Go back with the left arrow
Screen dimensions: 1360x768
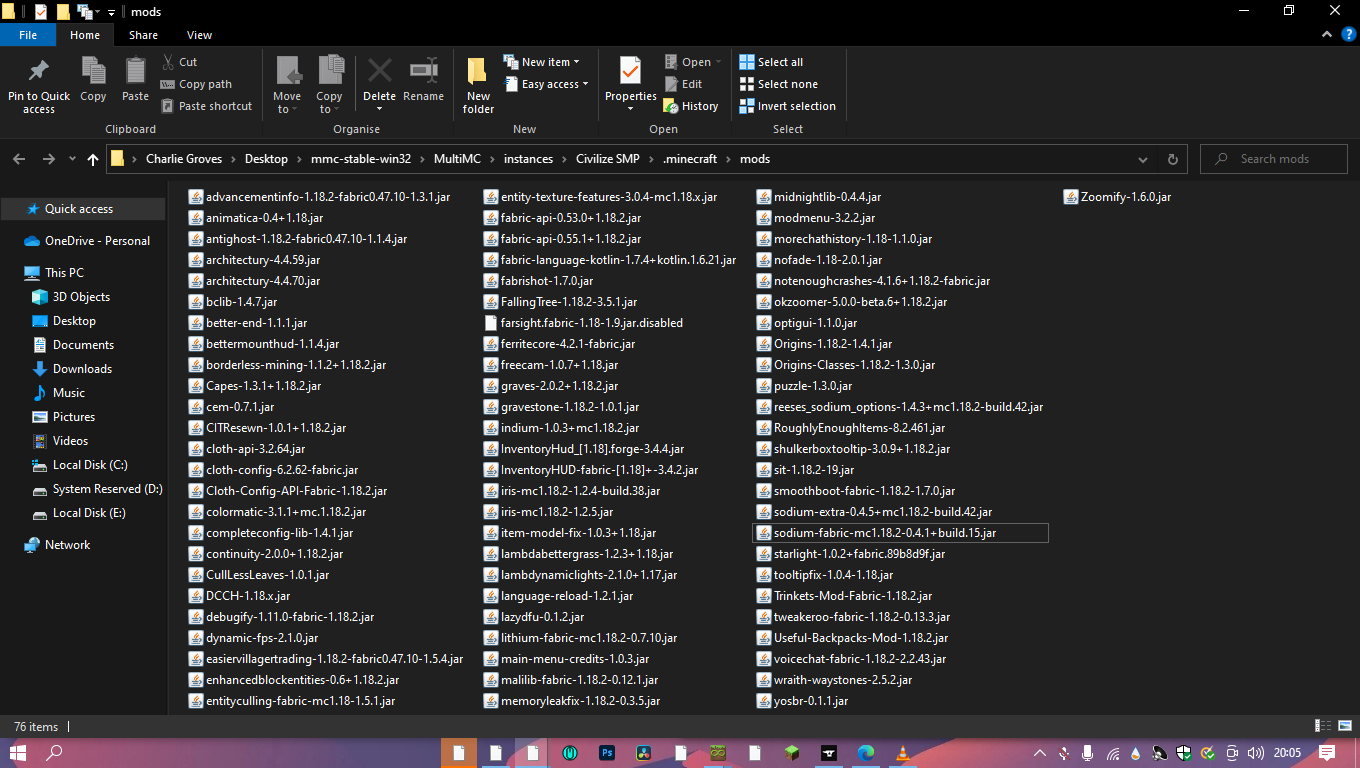tap(19, 159)
